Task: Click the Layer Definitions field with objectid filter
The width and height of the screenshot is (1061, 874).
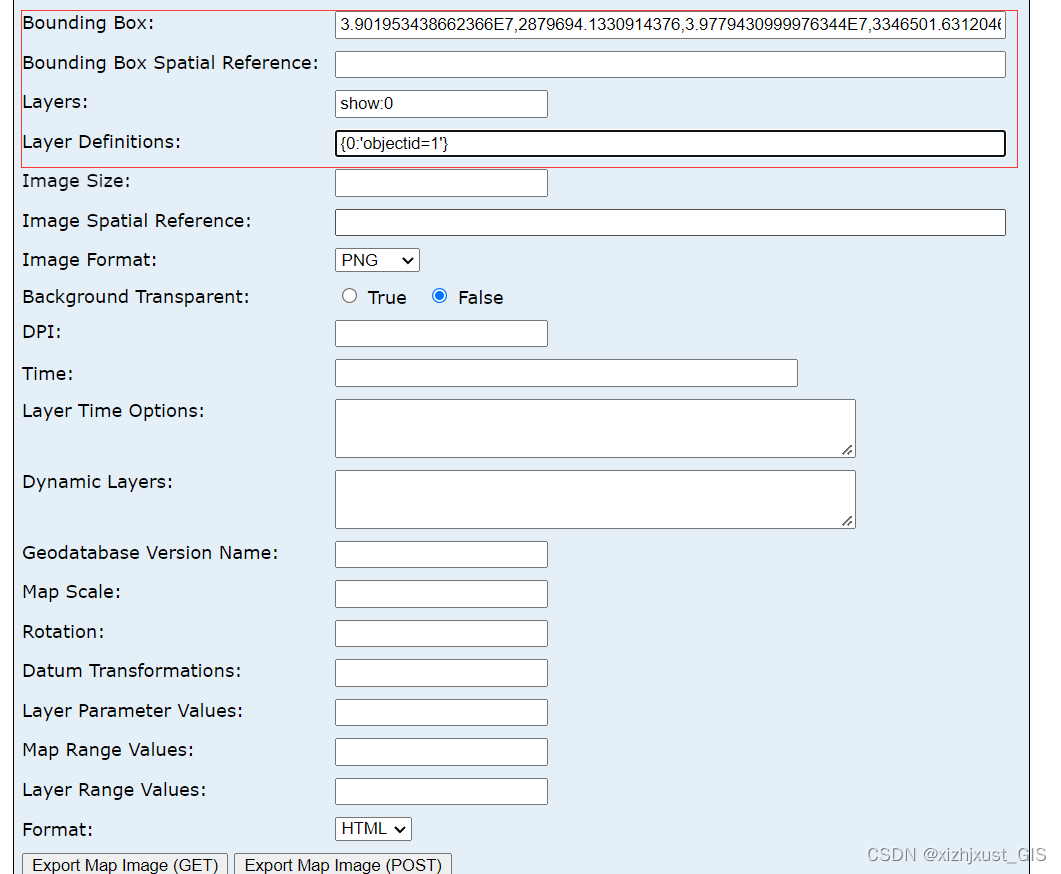Action: (669, 143)
